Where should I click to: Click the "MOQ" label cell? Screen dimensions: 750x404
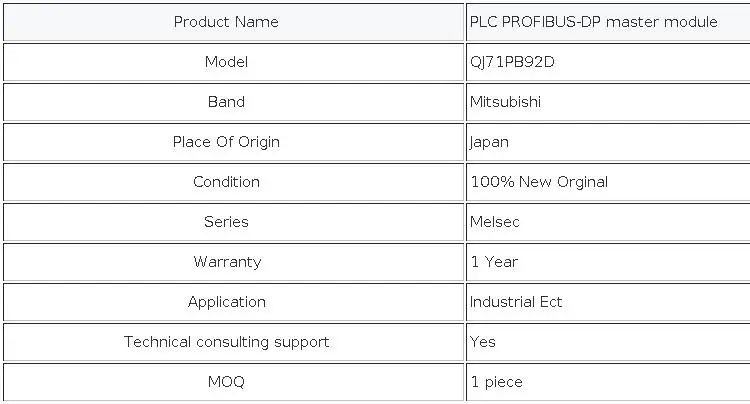click(x=226, y=382)
